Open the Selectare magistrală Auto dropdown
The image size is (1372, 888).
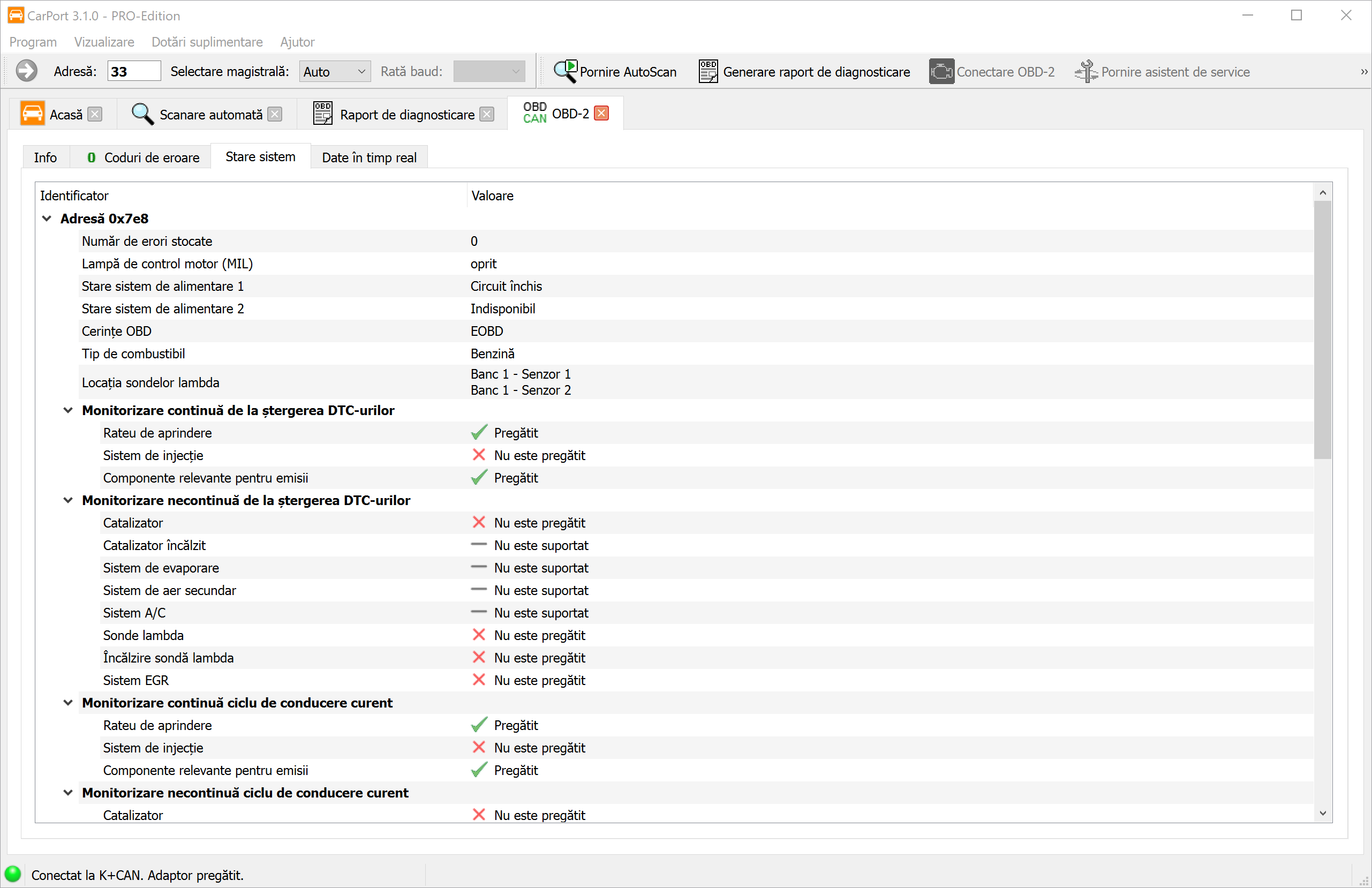(334, 72)
